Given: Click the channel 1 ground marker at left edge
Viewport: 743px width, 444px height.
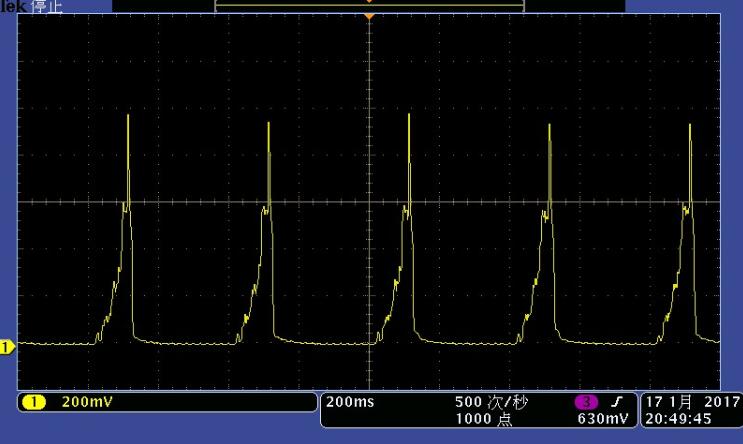Looking at the screenshot, I should click(6, 347).
